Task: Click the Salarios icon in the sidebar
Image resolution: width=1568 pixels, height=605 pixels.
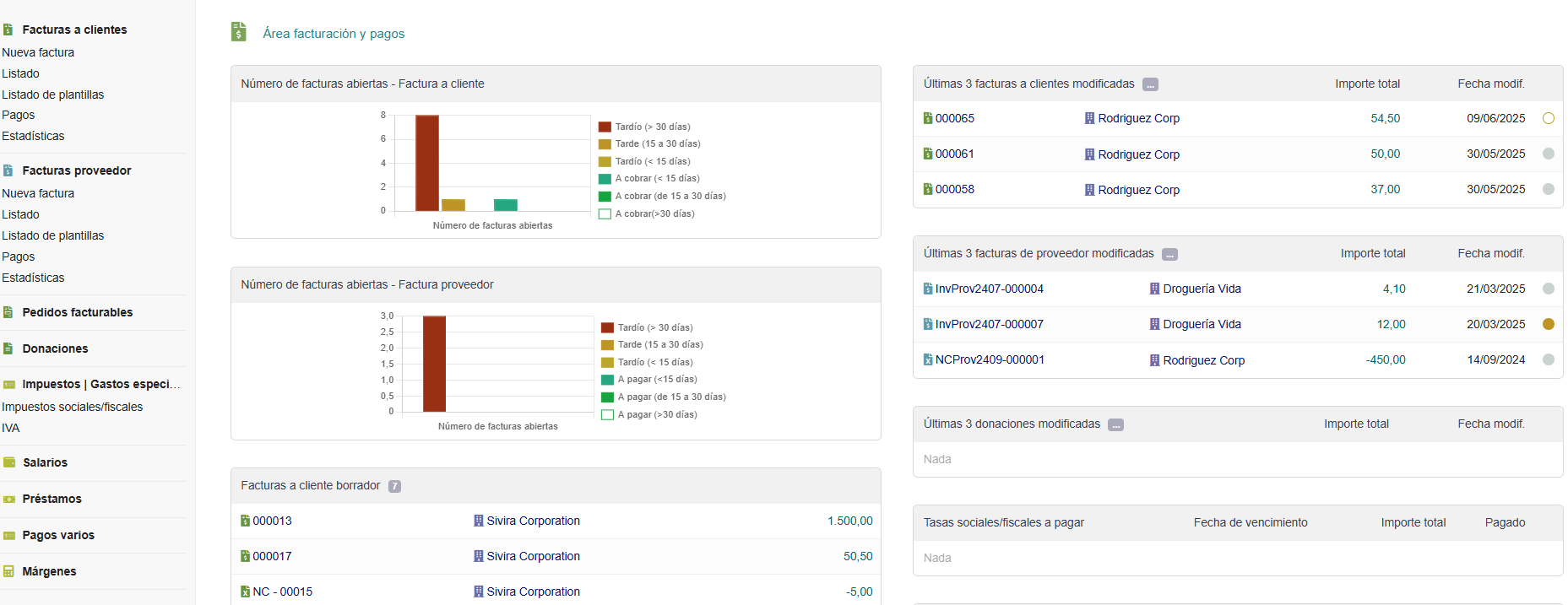Action: 9,462
